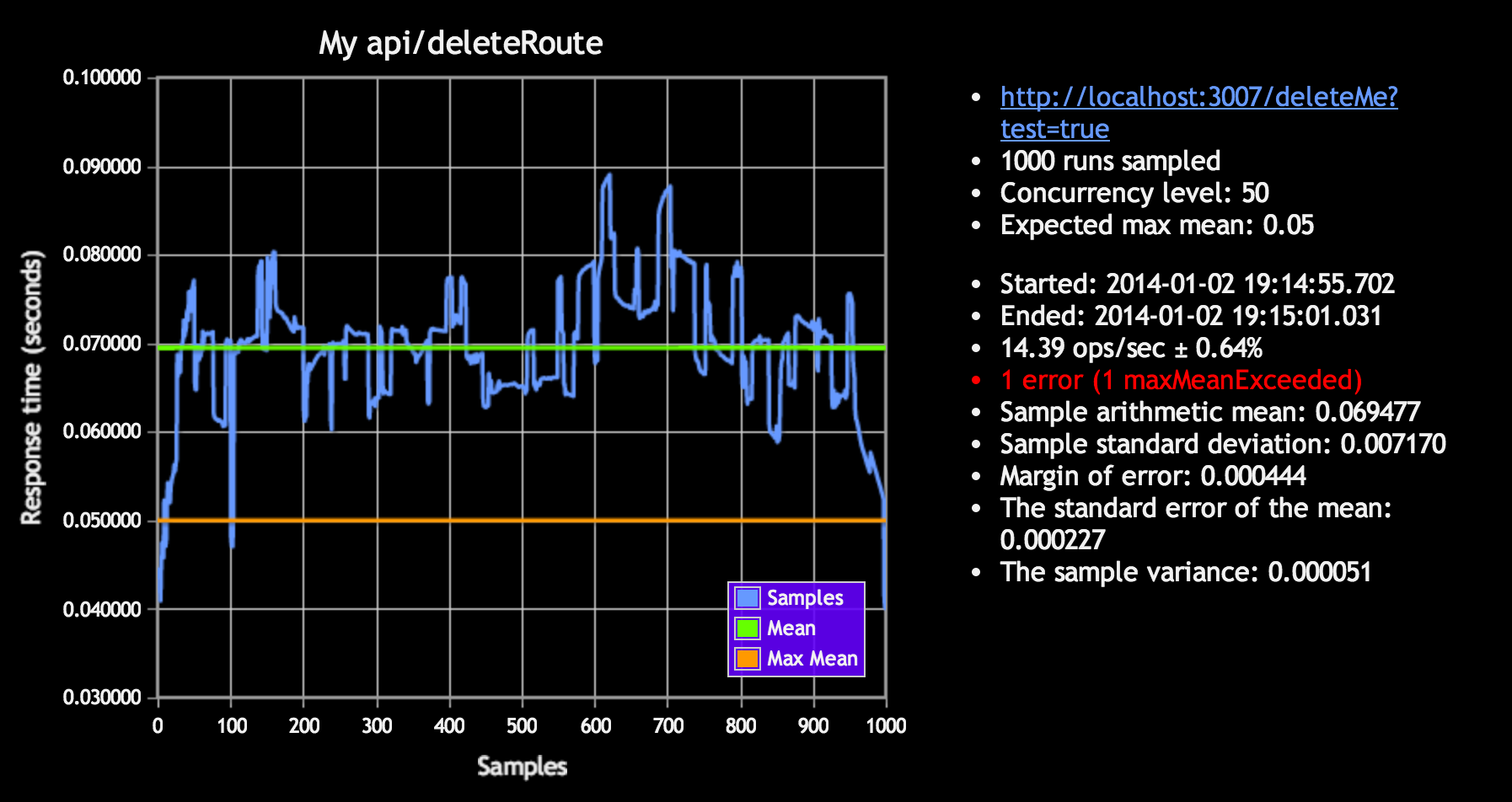Click the chart title 'My api/deleteRoute'

click(461, 44)
